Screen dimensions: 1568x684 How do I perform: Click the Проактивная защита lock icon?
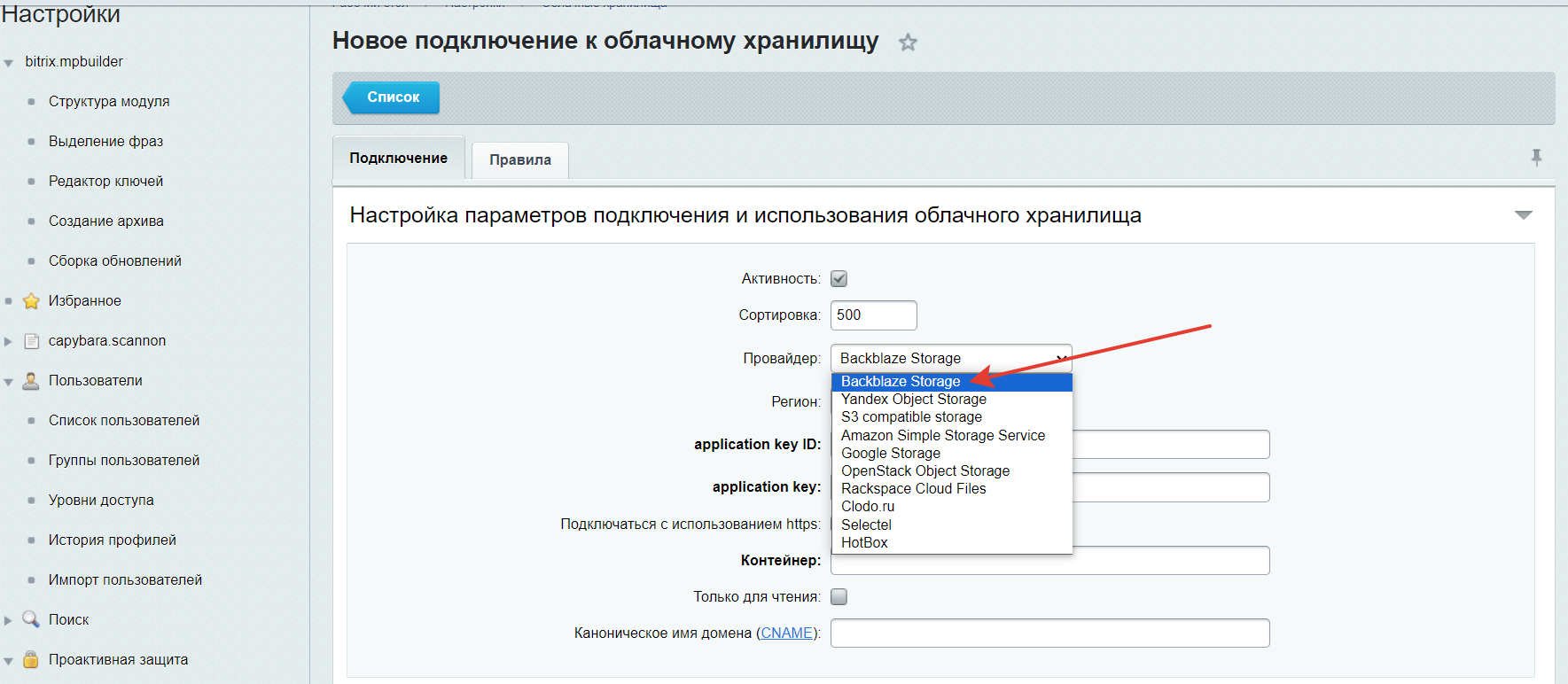tap(31, 659)
